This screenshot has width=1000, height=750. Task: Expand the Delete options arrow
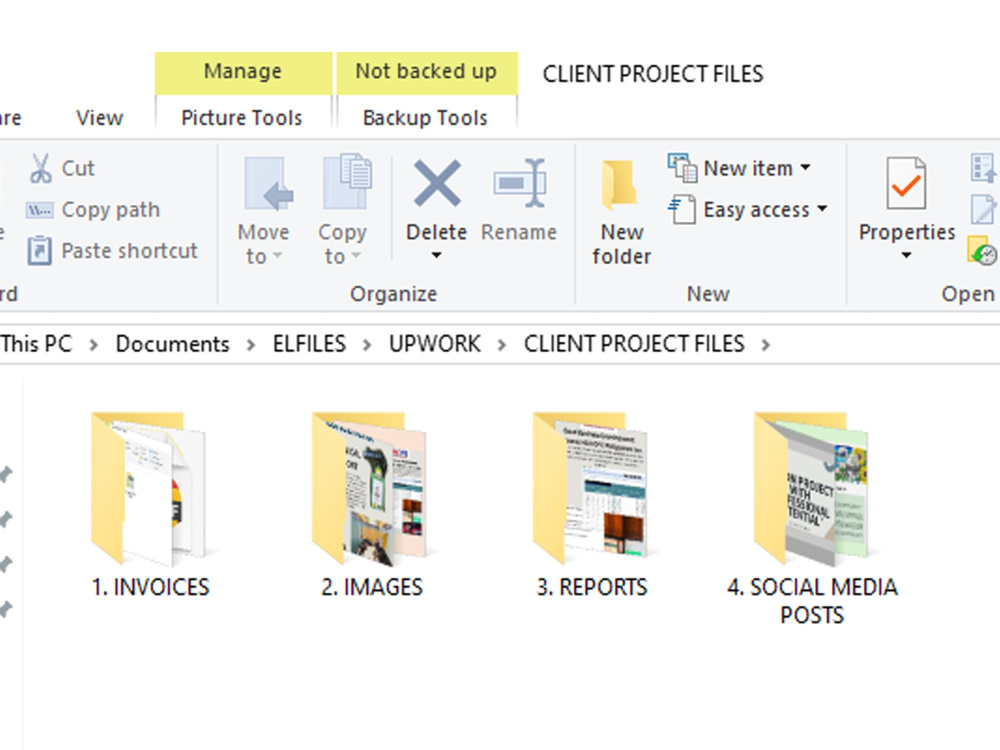coord(436,256)
